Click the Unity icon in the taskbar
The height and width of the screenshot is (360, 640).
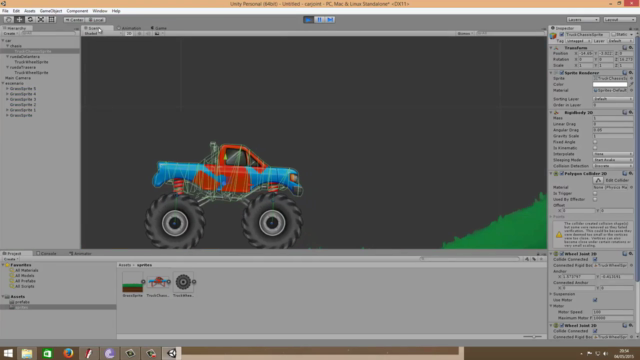172,353
